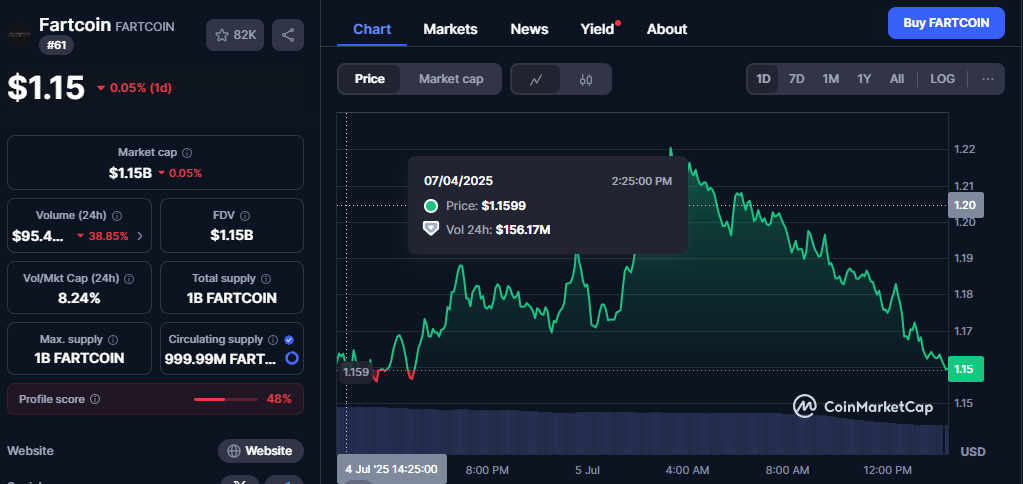Switch chart to Price view
This screenshot has width=1023, height=484.
[369, 79]
